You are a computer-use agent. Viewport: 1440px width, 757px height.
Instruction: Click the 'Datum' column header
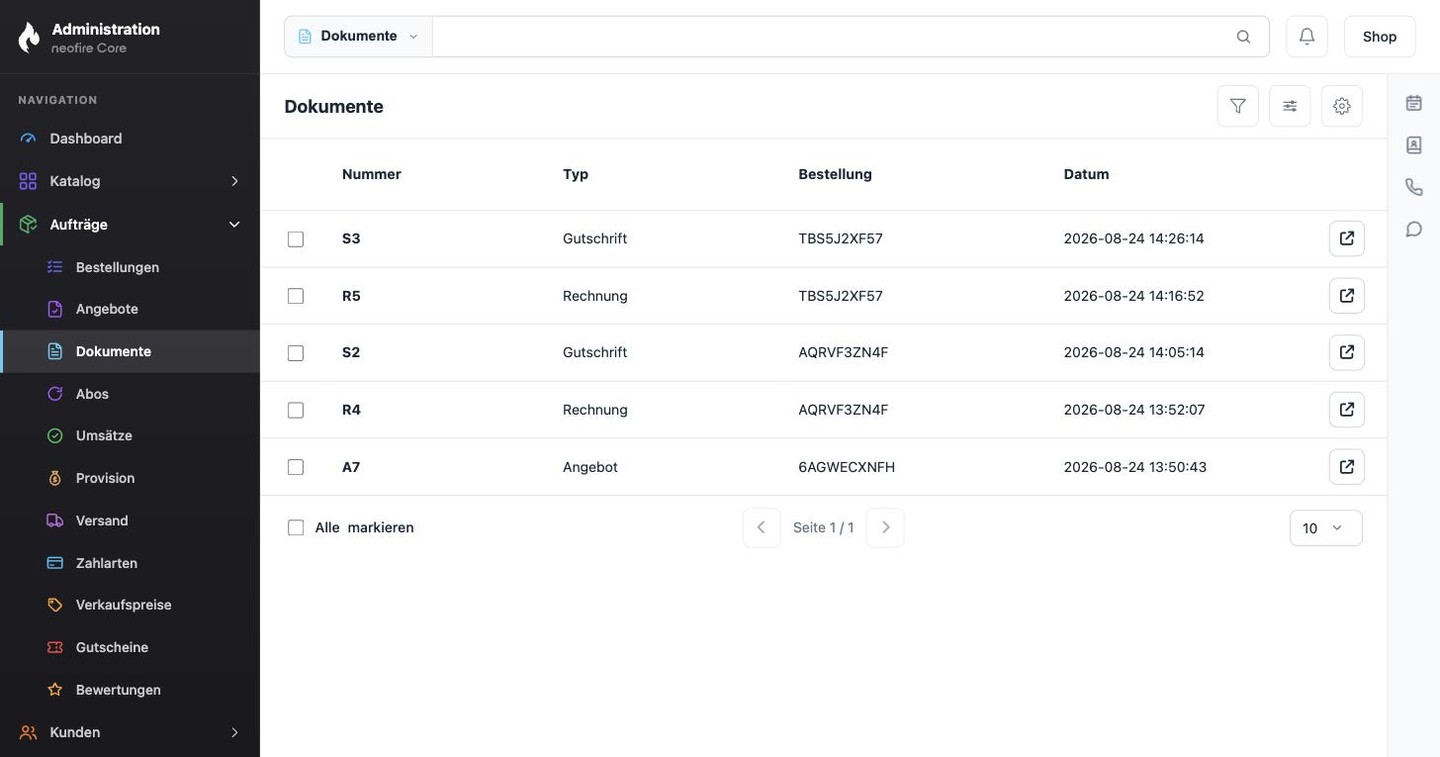coord(1086,174)
